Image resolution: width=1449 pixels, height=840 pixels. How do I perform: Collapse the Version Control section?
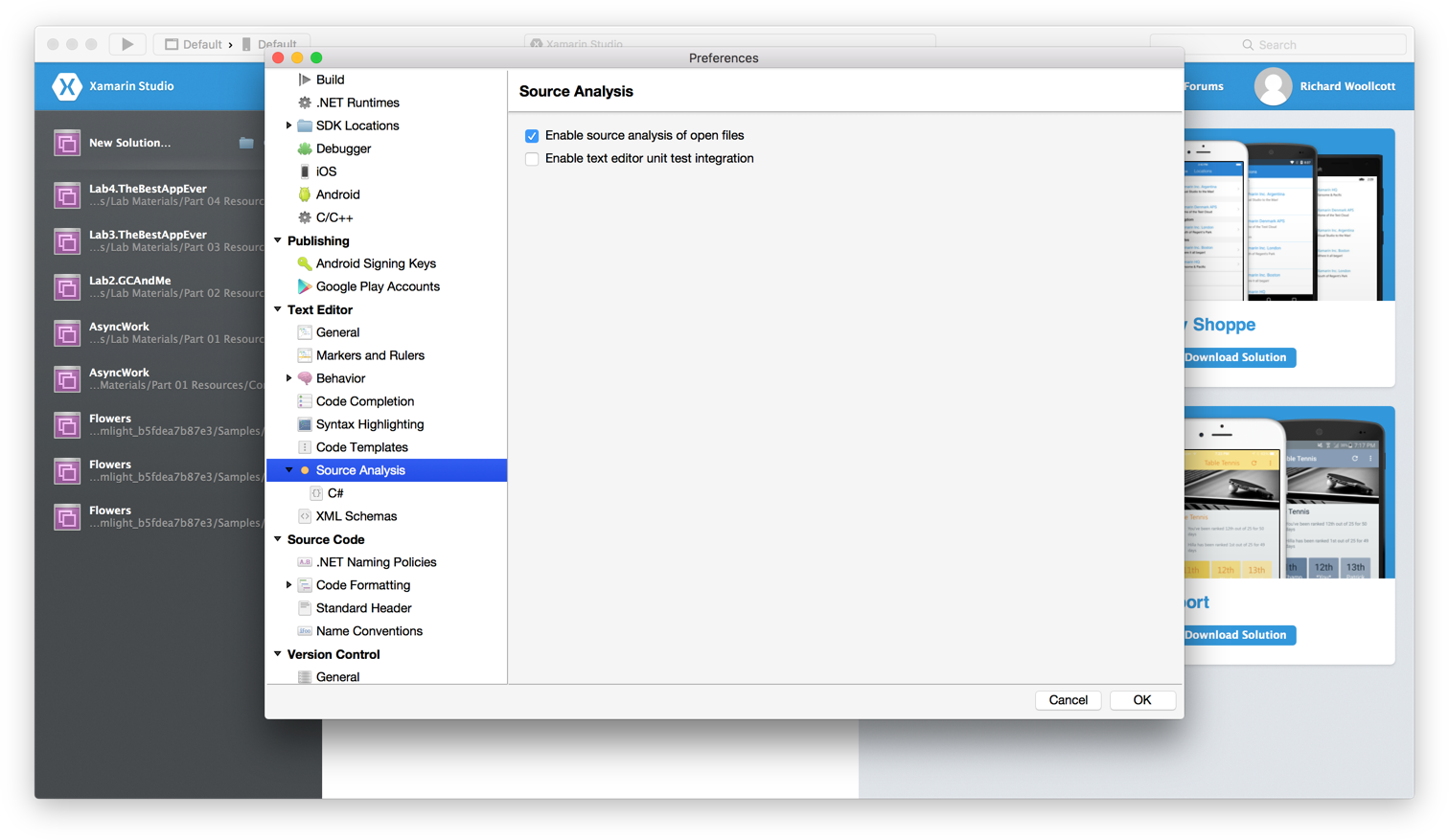(x=278, y=654)
